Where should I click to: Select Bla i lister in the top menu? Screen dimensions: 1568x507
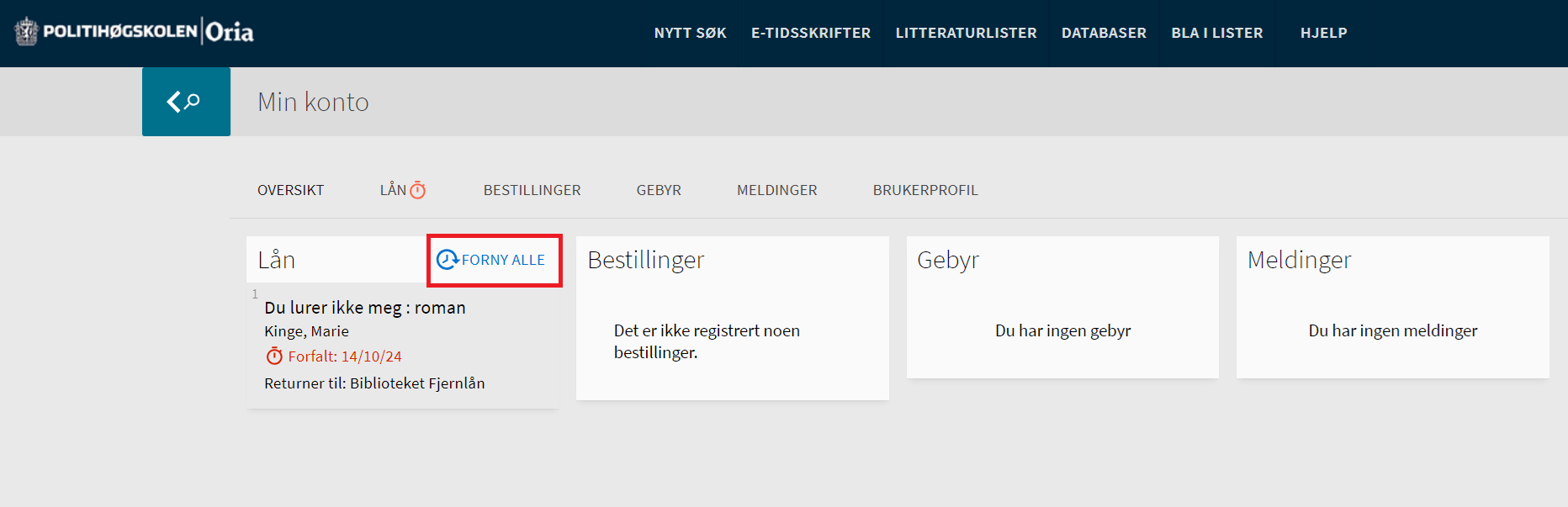coord(1217,33)
